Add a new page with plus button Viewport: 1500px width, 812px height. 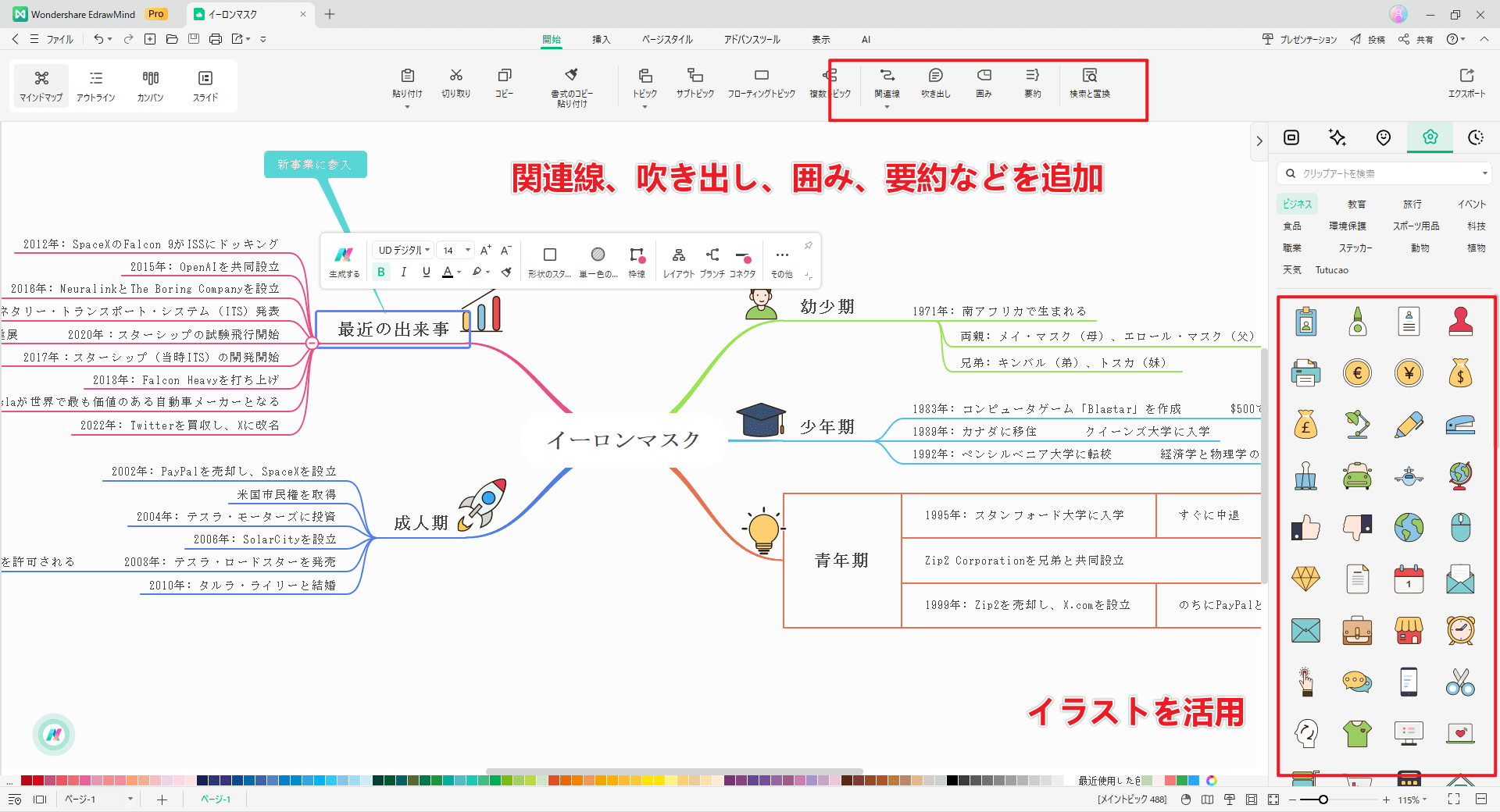pyautogui.click(x=162, y=799)
